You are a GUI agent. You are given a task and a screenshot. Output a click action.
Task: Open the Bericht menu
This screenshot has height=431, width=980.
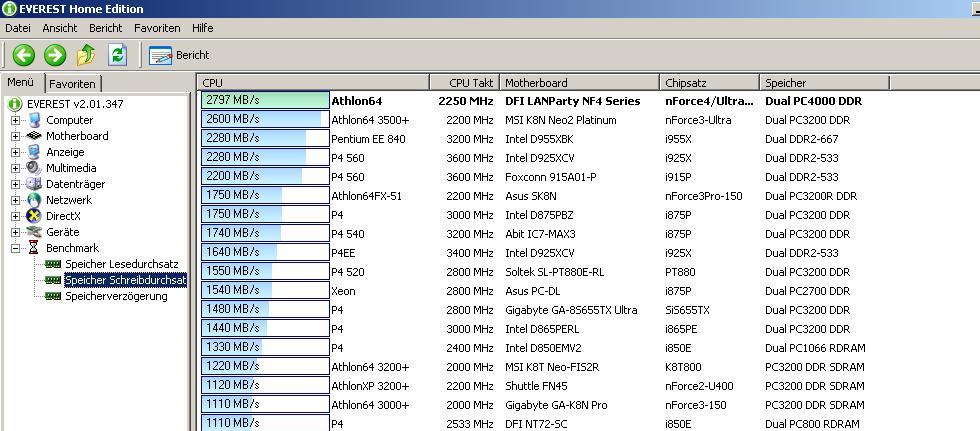[x=106, y=28]
